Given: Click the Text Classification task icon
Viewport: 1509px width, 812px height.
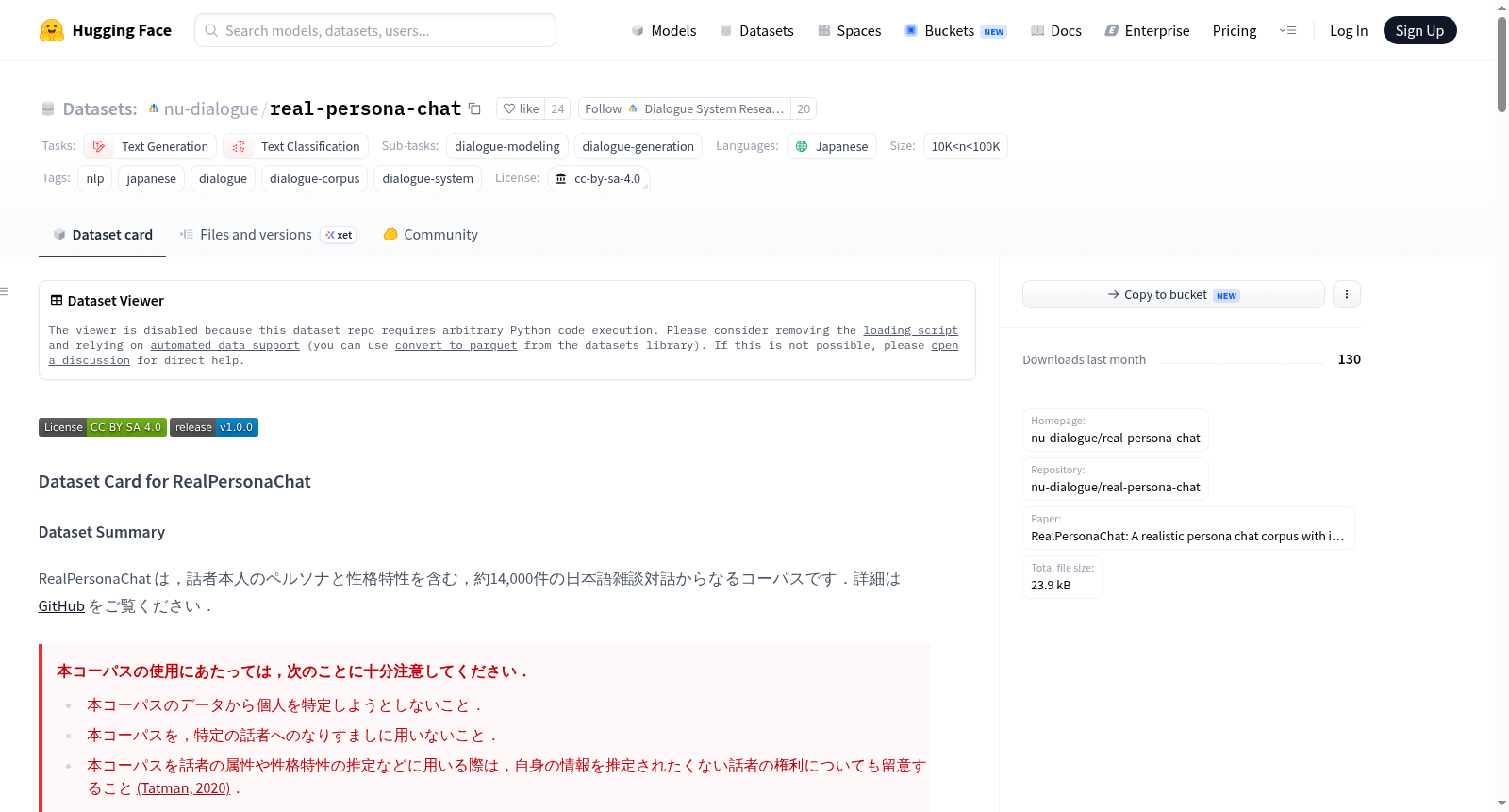Looking at the screenshot, I should click(239, 146).
